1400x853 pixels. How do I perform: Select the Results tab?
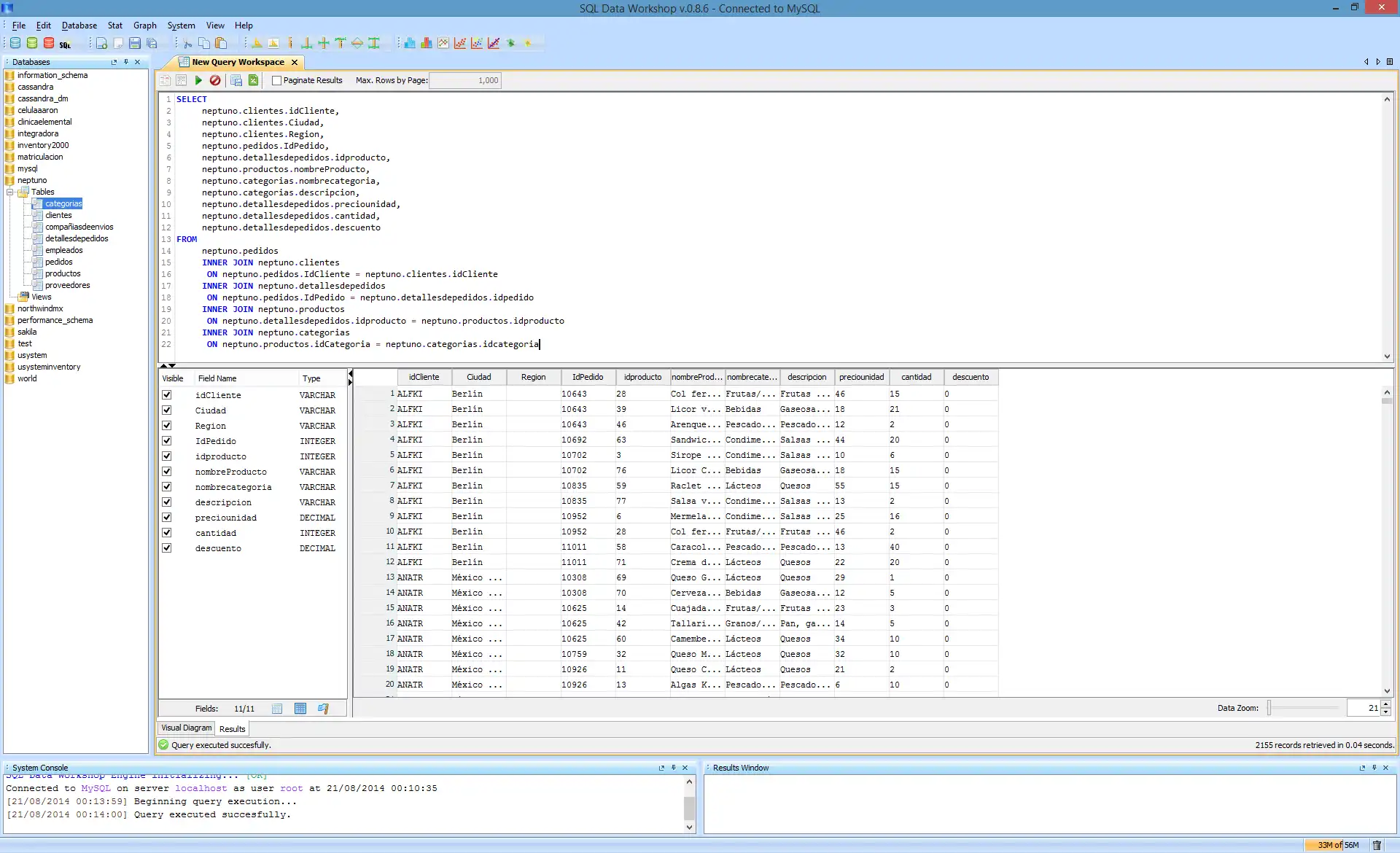[x=231, y=727]
